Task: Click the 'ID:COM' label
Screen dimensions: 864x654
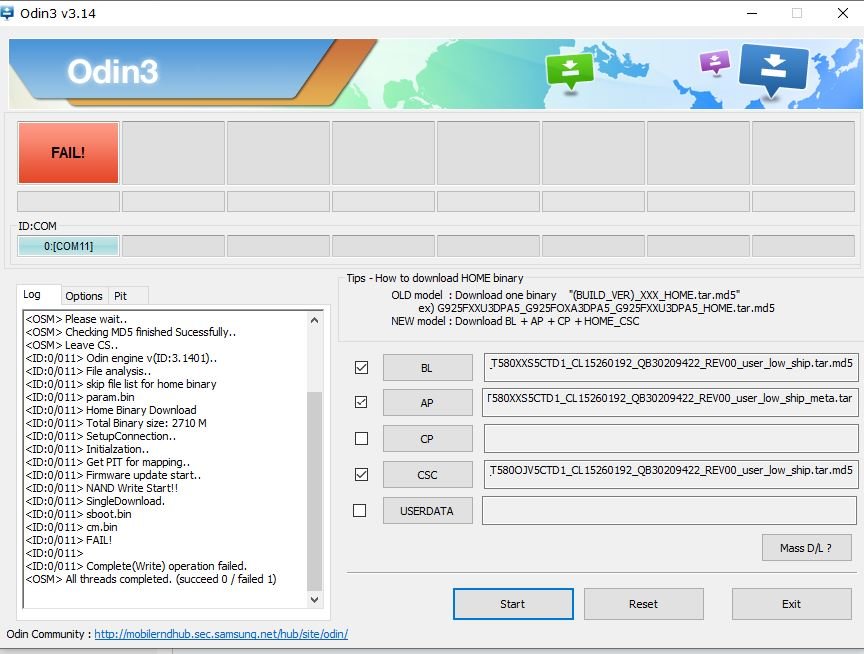Action: pos(37,226)
